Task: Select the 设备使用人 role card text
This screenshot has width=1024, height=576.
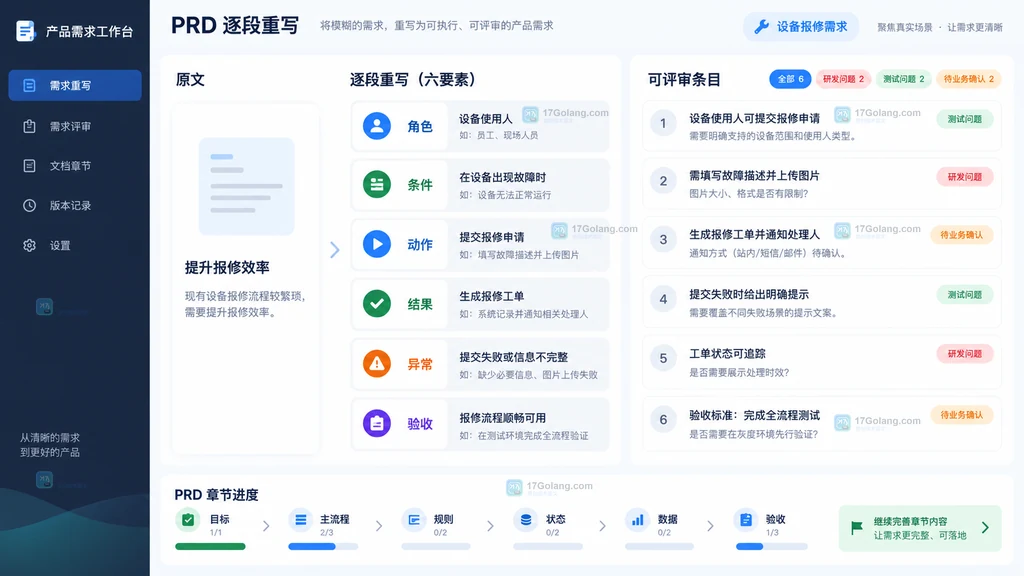Action: [x=485, y=119]
